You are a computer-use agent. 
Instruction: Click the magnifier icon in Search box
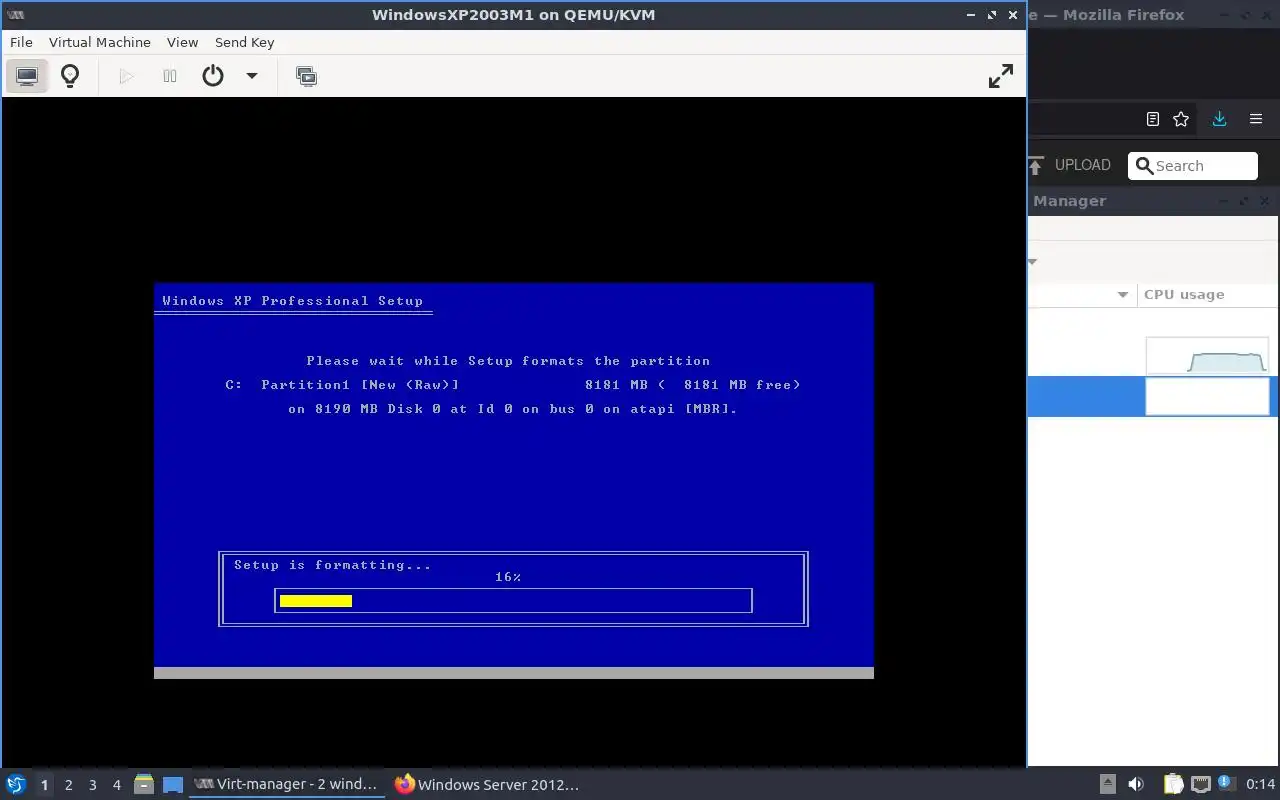pyautogui.click(x=1144, y=166)
